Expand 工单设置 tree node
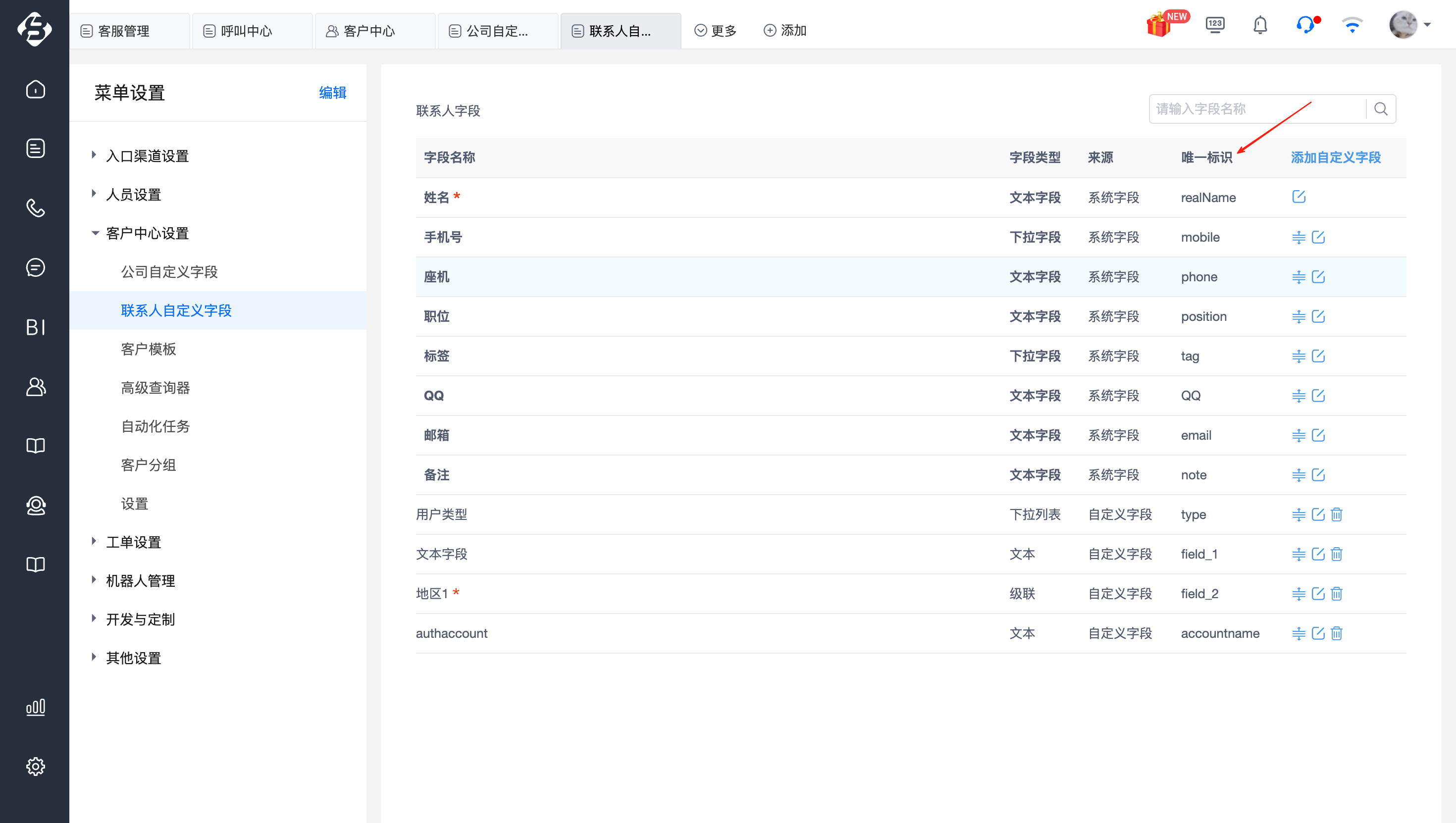 click(x=94, y=541)
